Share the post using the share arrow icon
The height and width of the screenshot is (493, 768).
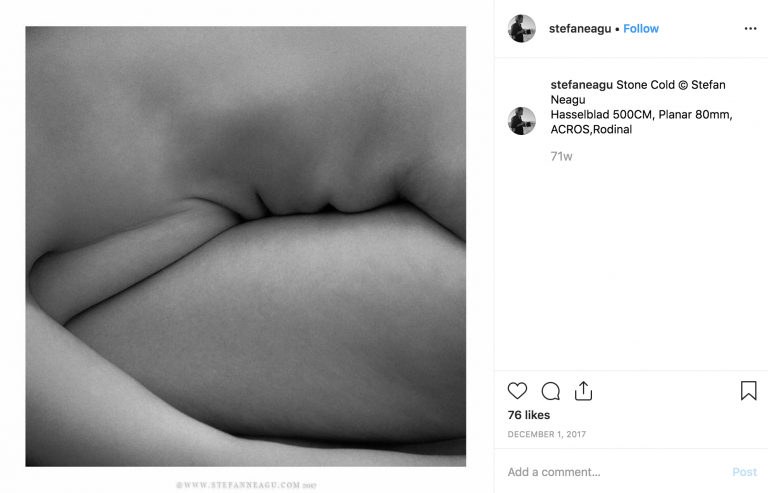[x=583, y=391]
